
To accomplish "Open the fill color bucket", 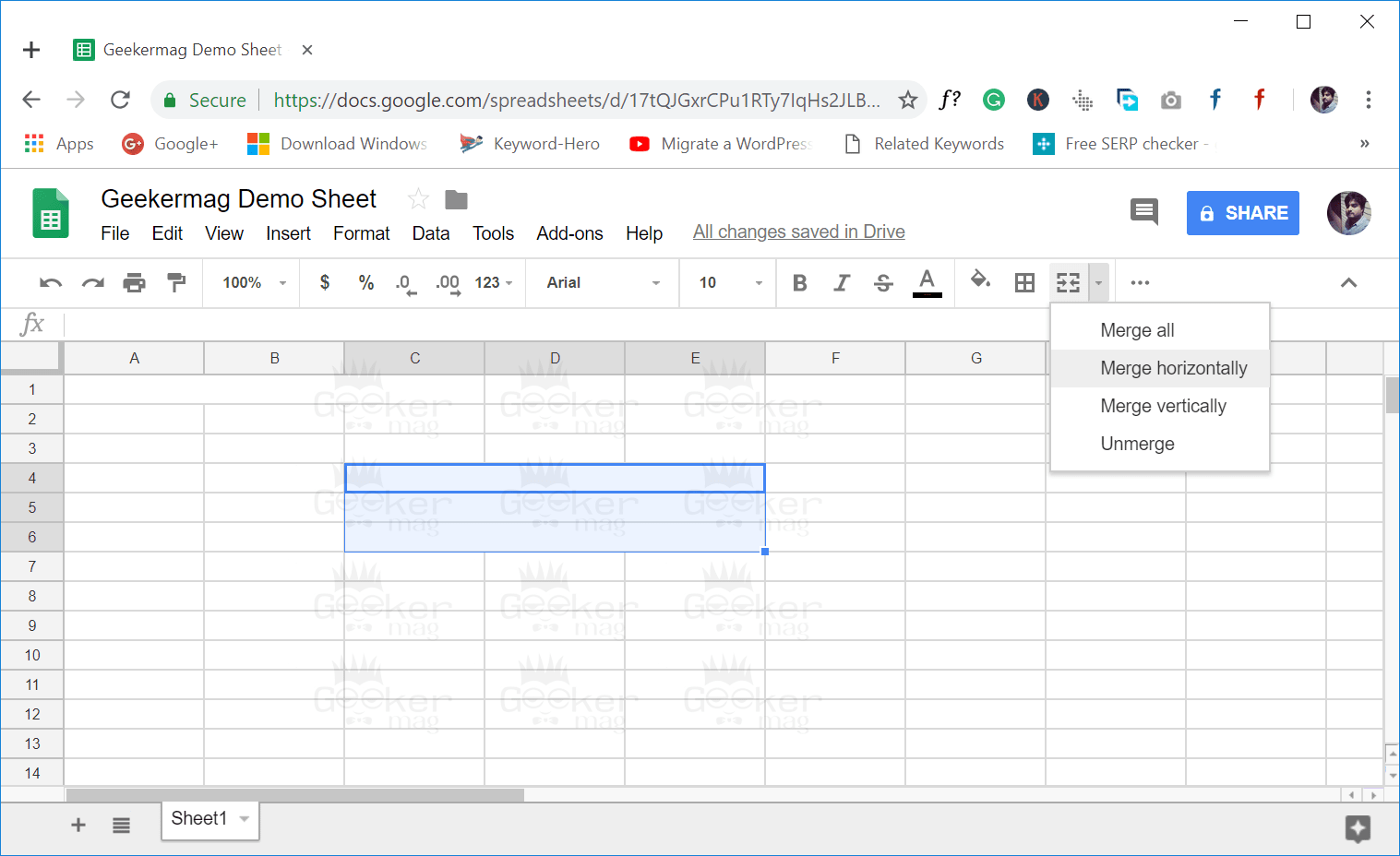I will [x=980, y=279].
